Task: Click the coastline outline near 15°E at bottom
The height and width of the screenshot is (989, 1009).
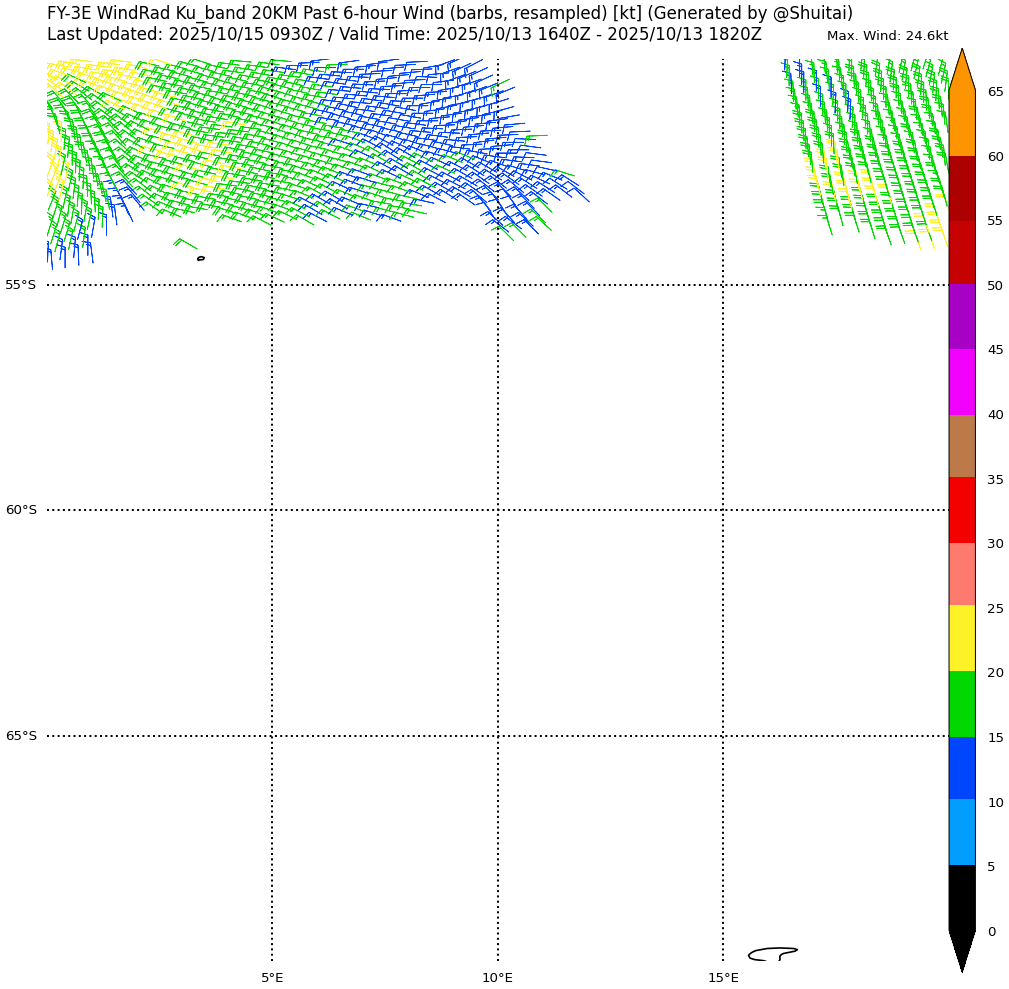Action: 772,953
